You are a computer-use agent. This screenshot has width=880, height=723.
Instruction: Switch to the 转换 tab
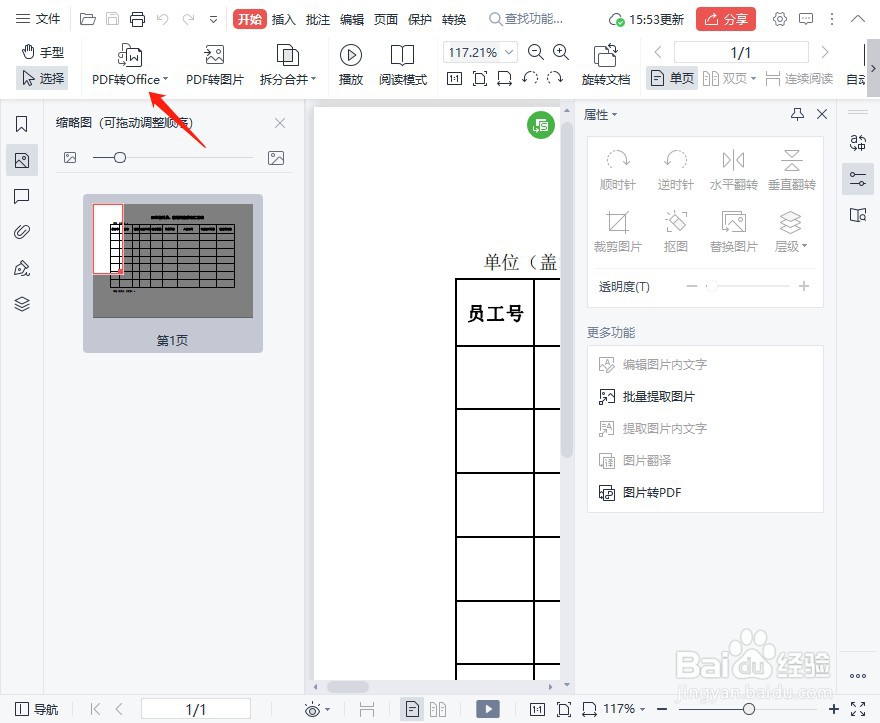click(453, 20)
